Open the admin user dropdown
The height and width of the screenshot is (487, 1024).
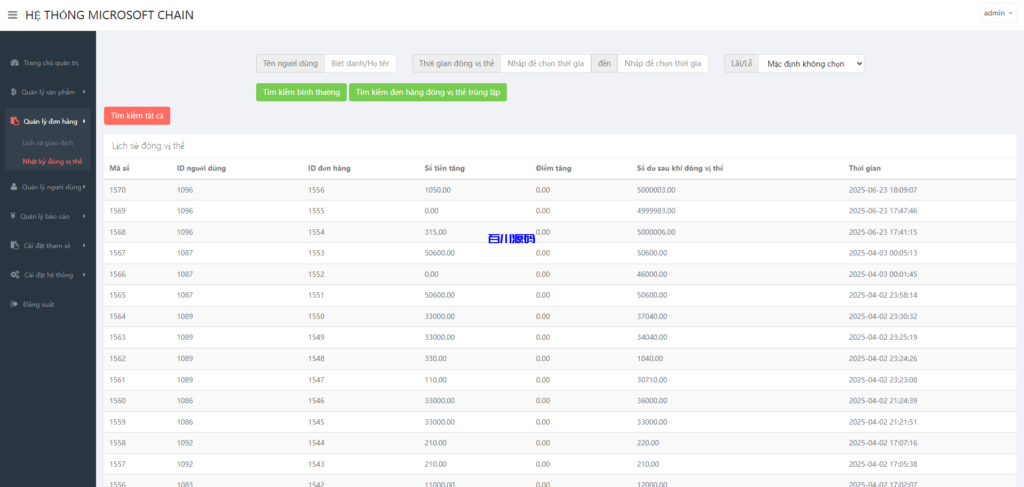click(x=998, y=13)
